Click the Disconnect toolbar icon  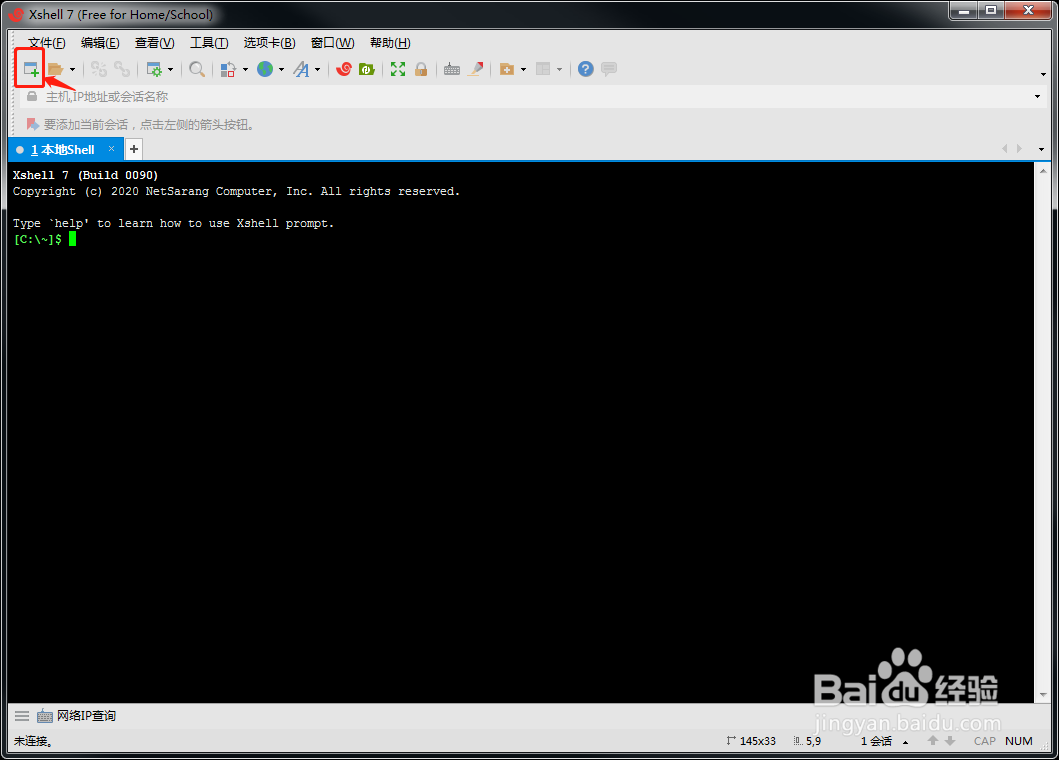pyautogui.click(x=99, y=69)
